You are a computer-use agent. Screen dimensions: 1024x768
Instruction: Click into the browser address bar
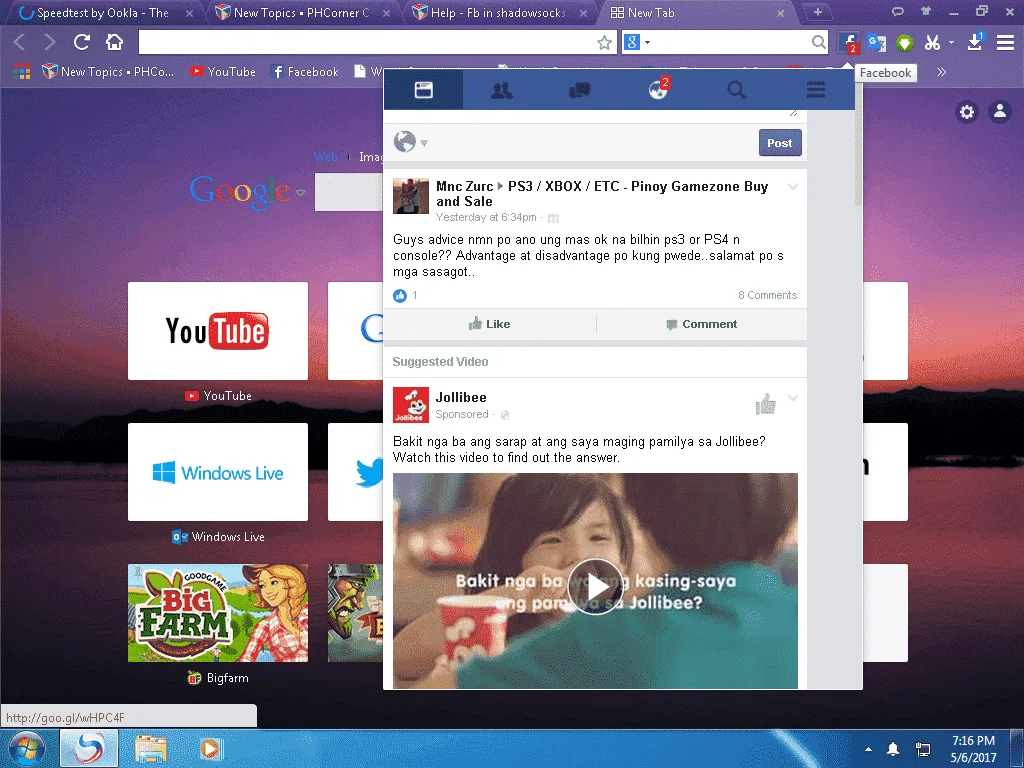coord(367,42)
